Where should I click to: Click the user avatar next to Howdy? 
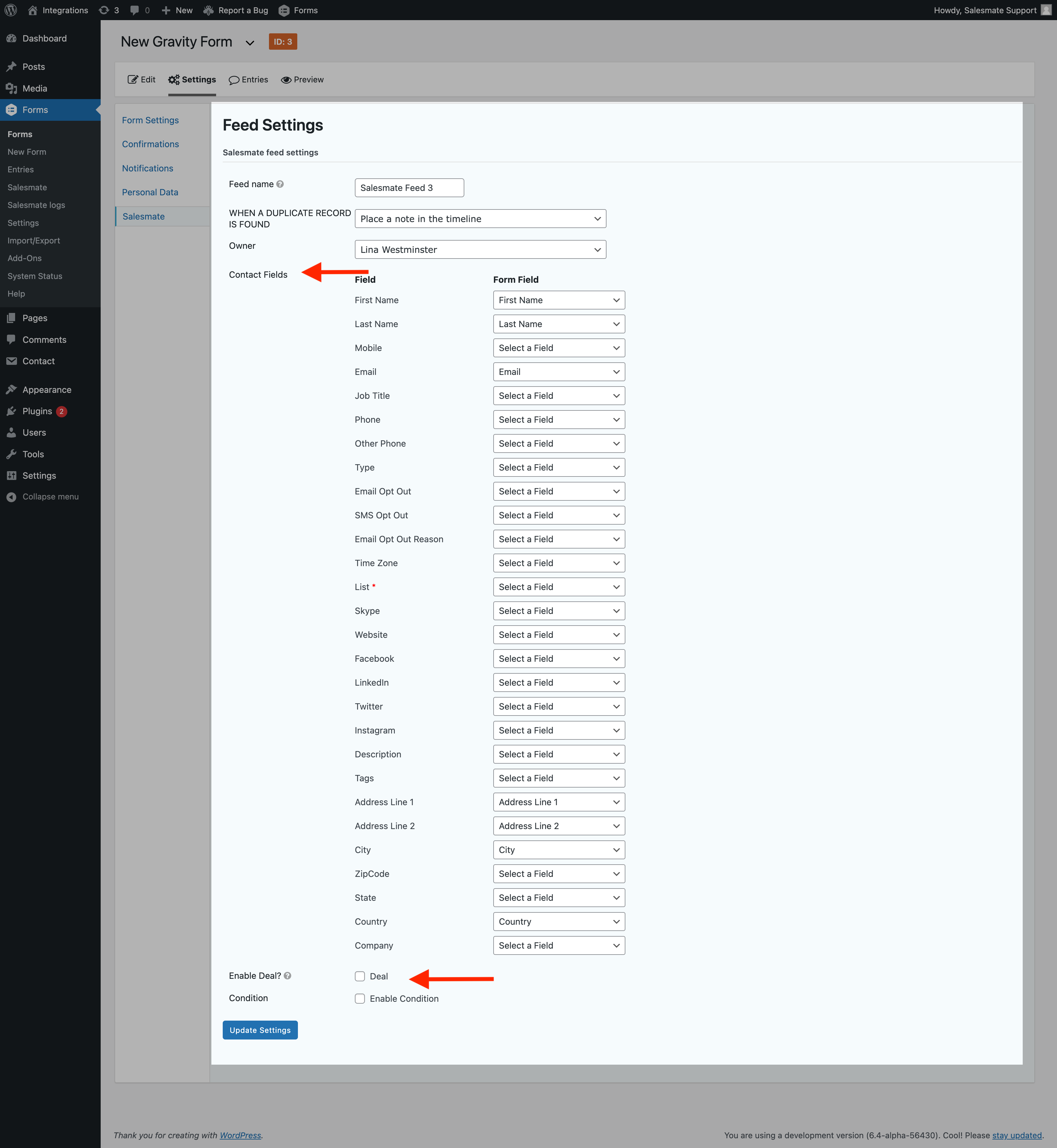1046,10
